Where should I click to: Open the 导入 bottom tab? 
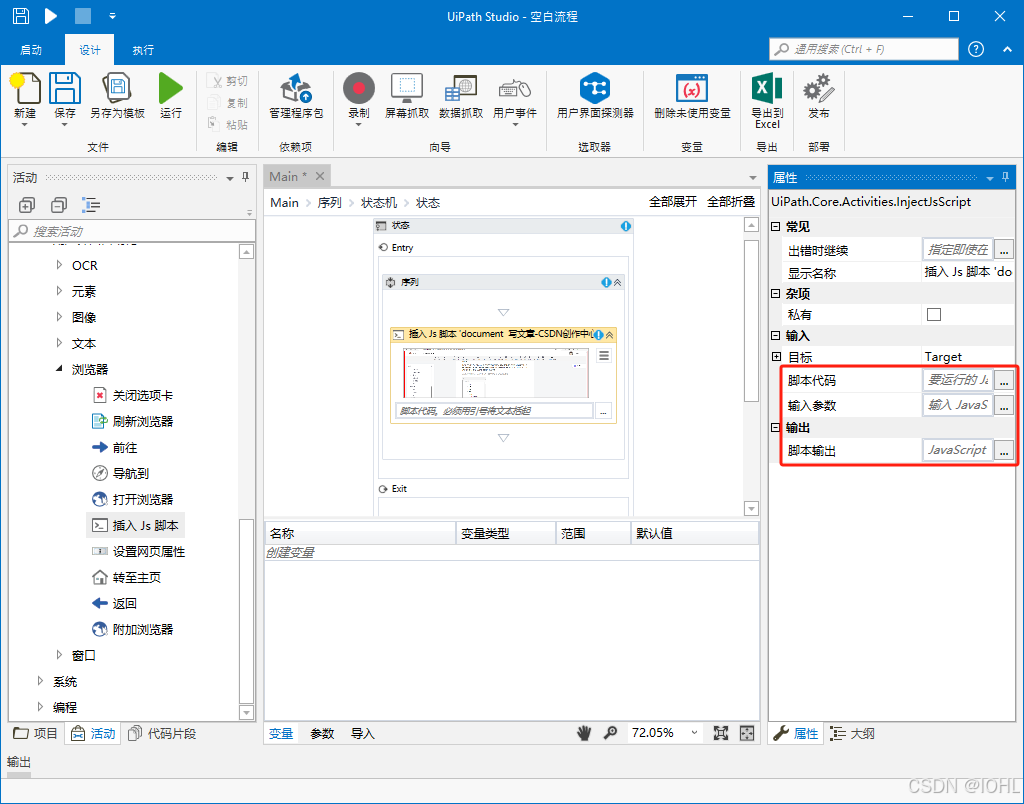(x=362, y=733)
